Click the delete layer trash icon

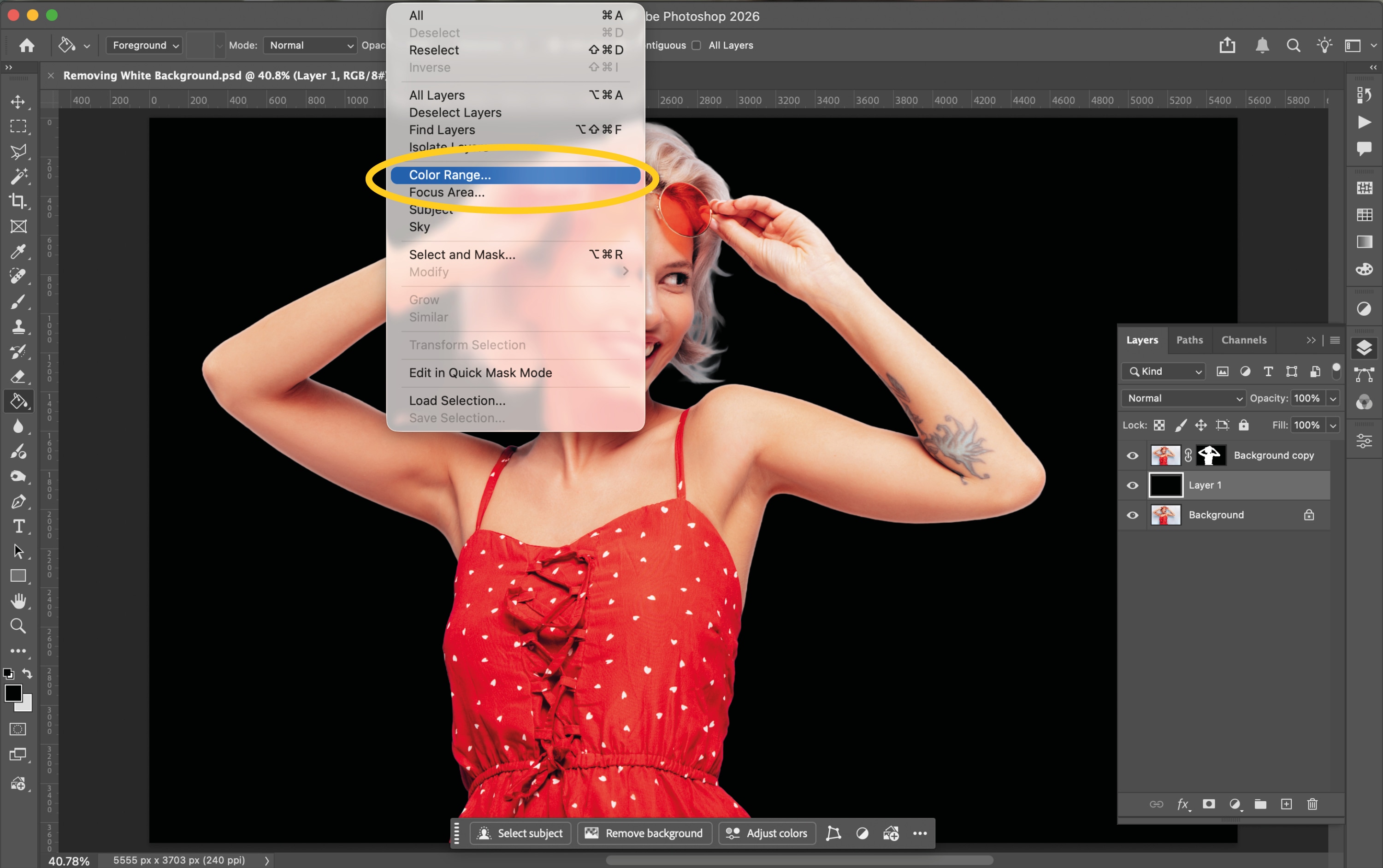[1312, 804]
